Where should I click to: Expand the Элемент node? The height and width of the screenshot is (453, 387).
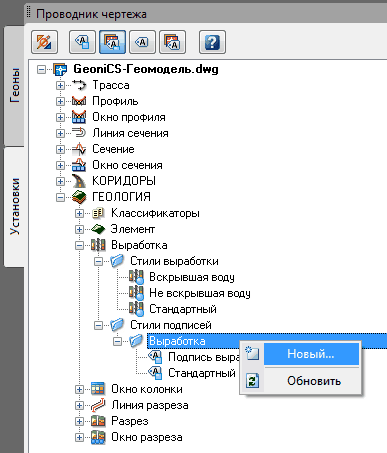(x=79, y=229)
